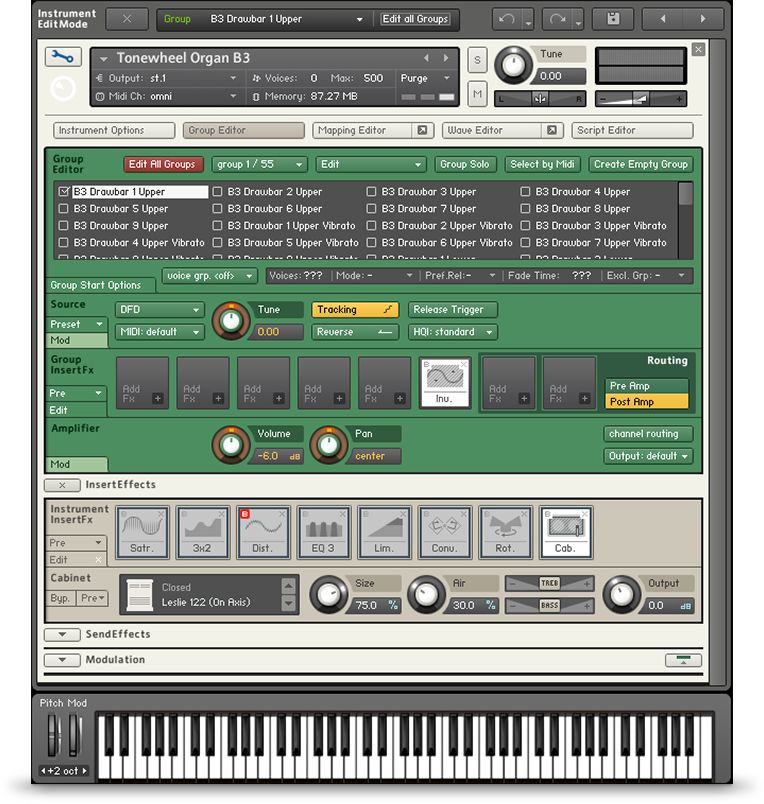Click the Volume knob in Amplifier
764x804 pixels.
tap(231, 444)
